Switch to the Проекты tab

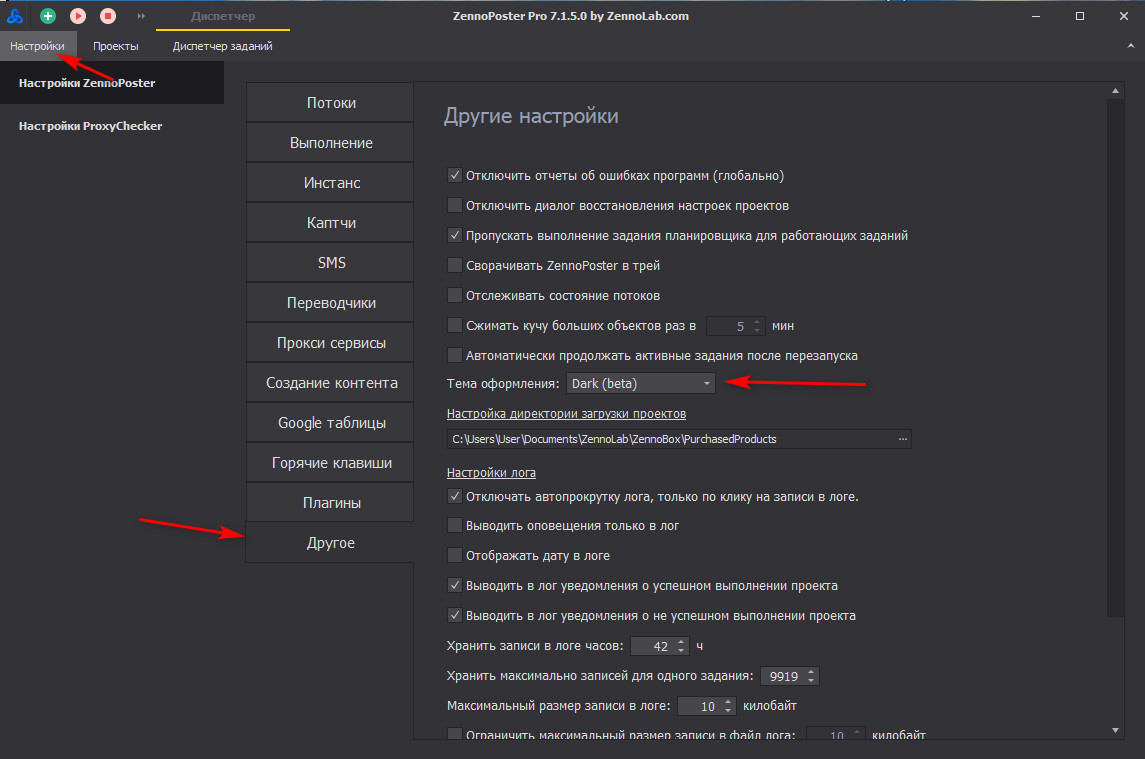(x=115, y=46)
